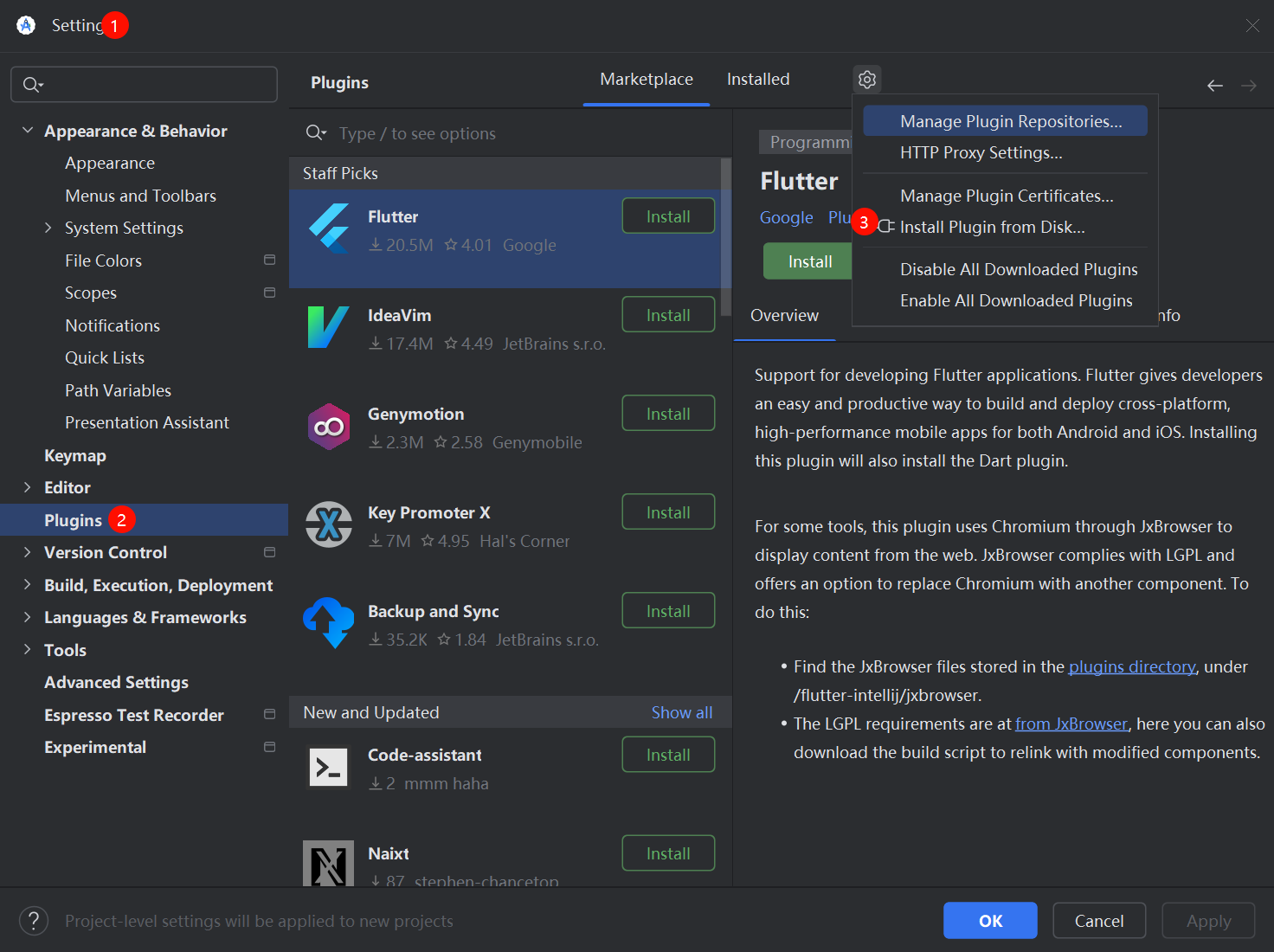This screenshot has height=952, width=1274.
Task: Click the IdeaVim plugin logo icon
Action: pos(329,327)
